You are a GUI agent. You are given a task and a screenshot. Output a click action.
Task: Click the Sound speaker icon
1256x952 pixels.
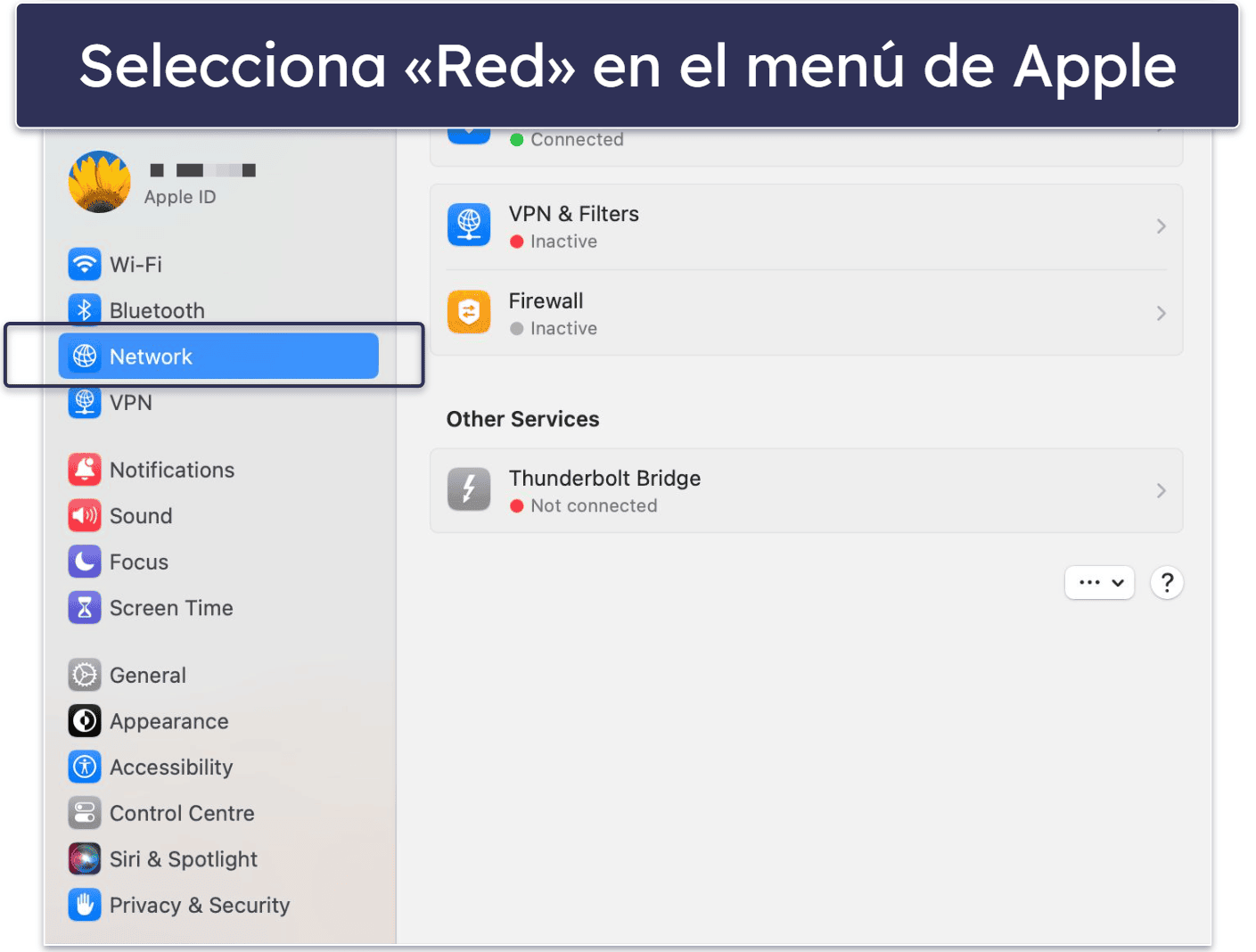tap(85, 516)
